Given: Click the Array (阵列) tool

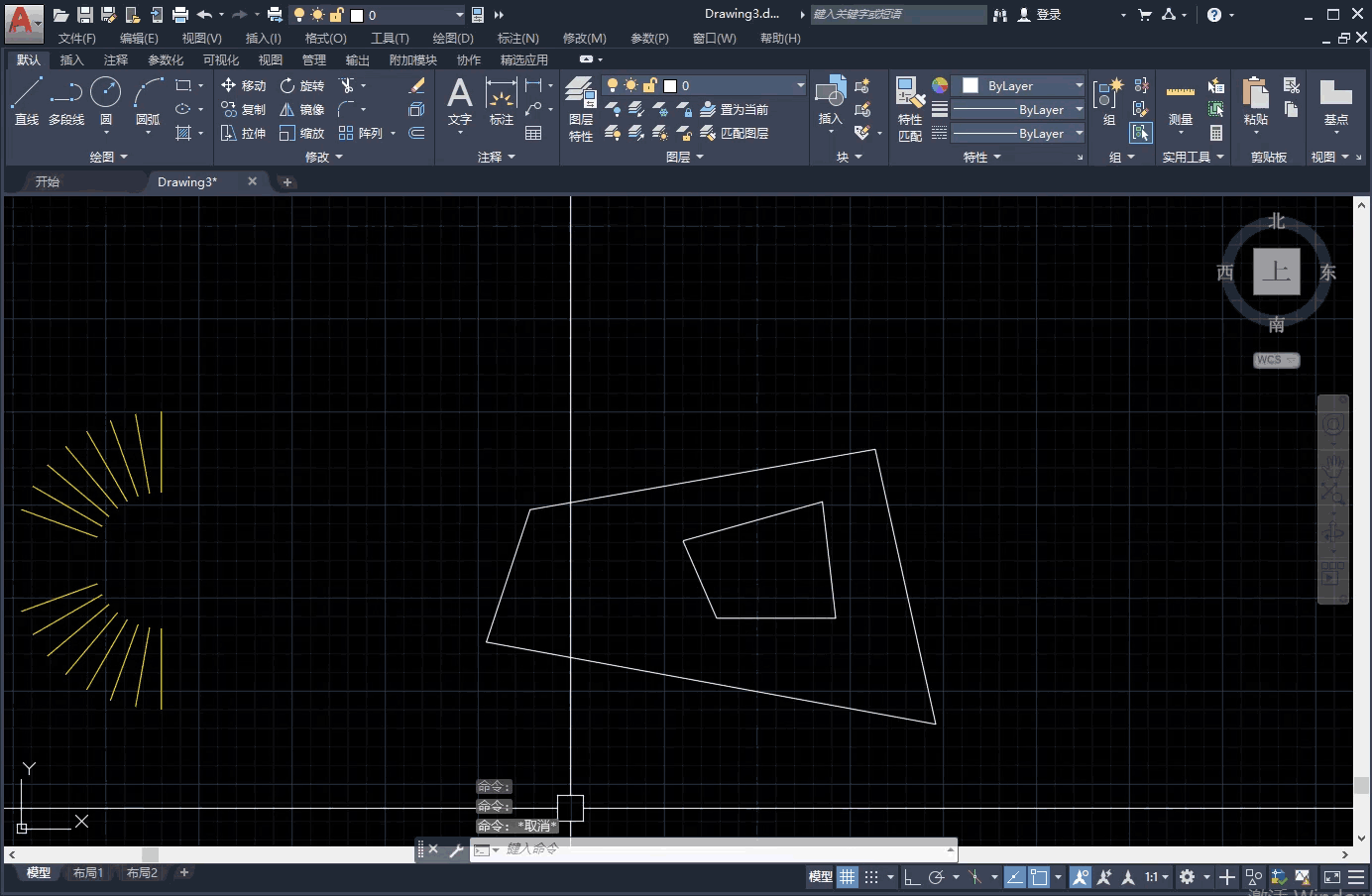Looking at the screenshot, I should click(x=361, y=133).
